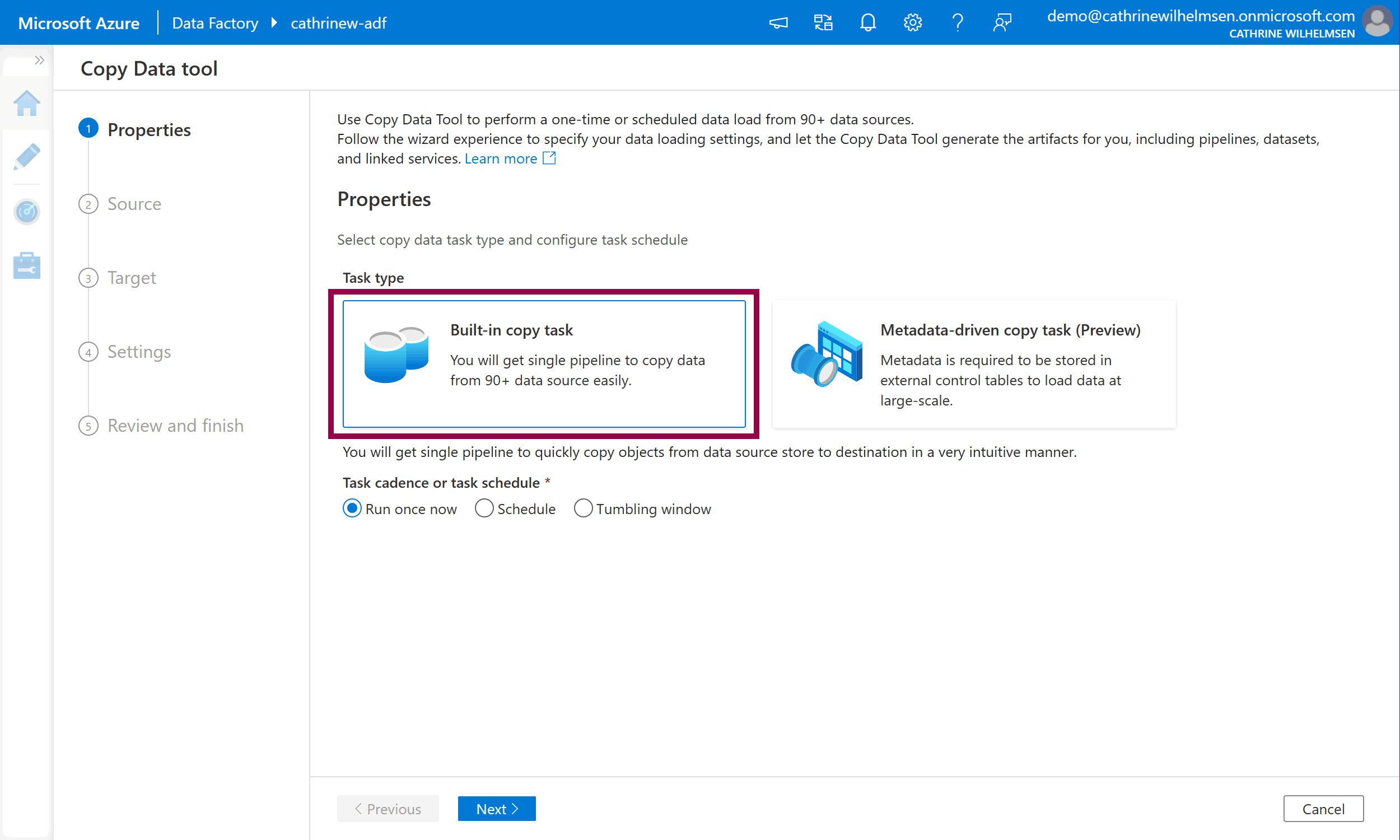Open the notifications bell icon
The height and width of the screenshot is (840, 1400).
[x=867, y=22]
